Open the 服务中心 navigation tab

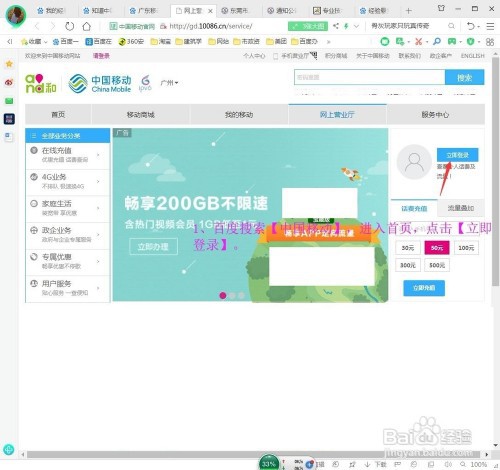point(435,114)
